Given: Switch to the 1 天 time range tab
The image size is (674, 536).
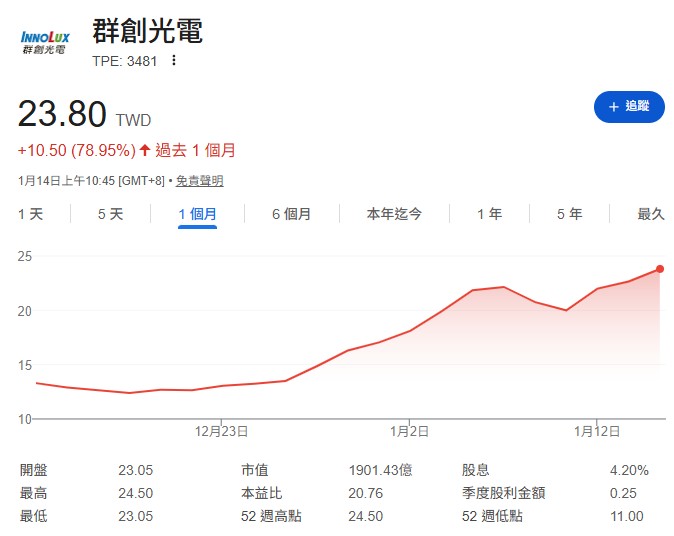Looking at the screenshot, I should click(31, 214).
